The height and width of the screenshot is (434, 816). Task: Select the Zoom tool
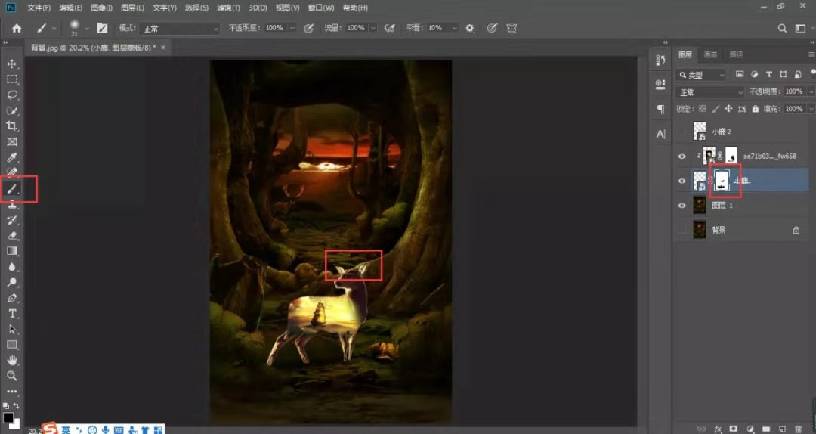point(12,375)
